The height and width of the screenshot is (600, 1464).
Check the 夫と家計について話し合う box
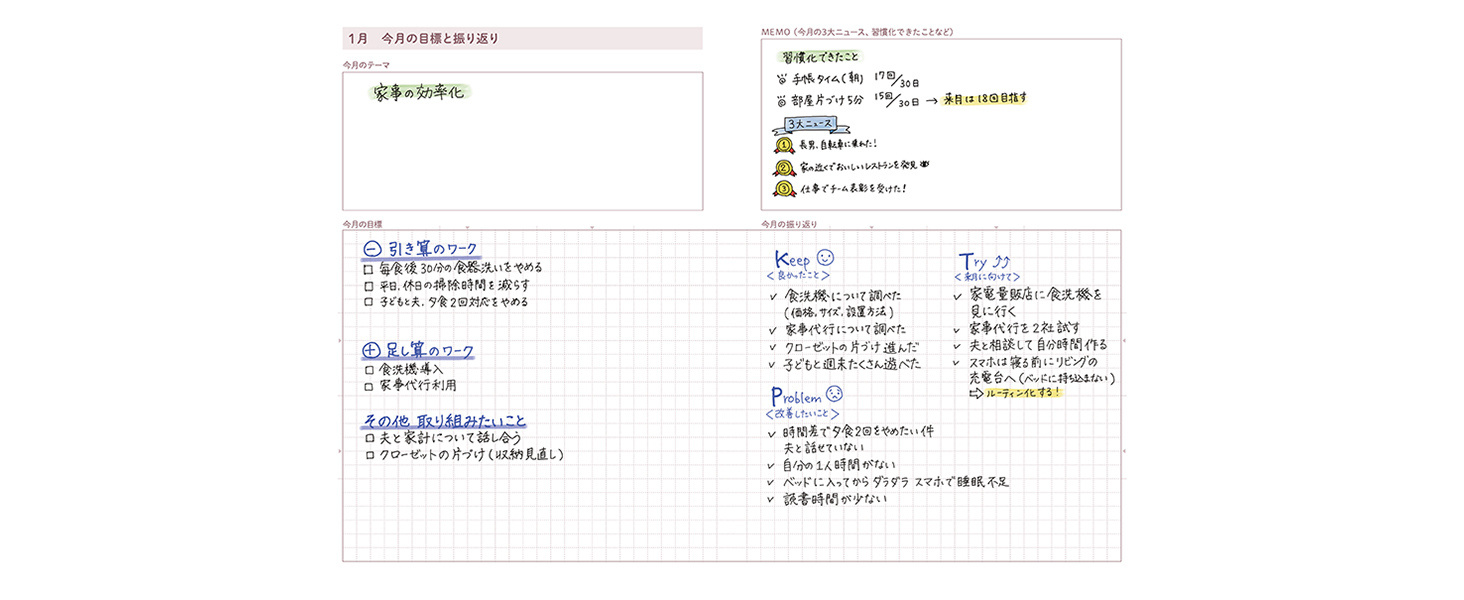point(369,438)
